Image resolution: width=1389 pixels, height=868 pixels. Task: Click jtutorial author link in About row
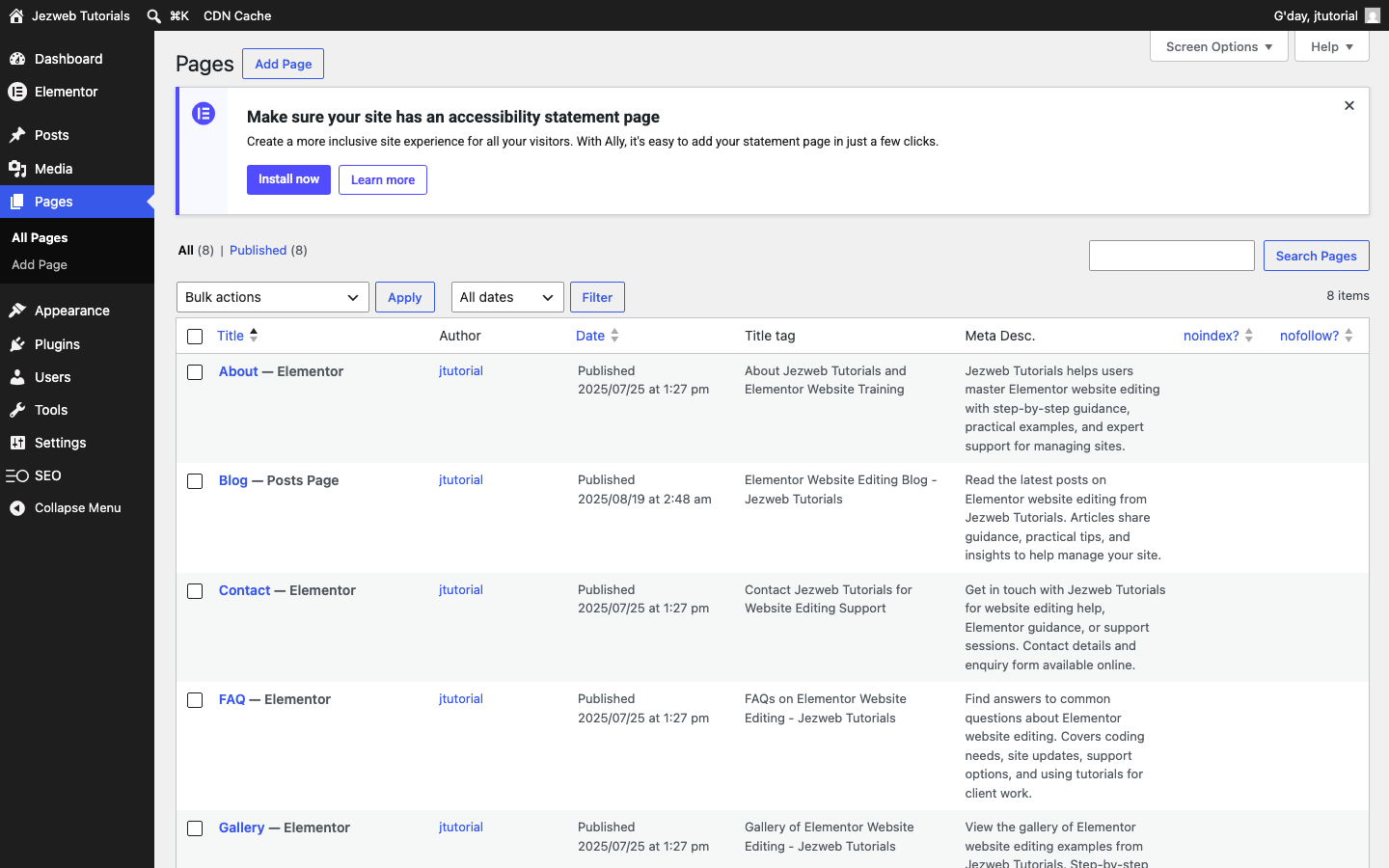point(461,370)
